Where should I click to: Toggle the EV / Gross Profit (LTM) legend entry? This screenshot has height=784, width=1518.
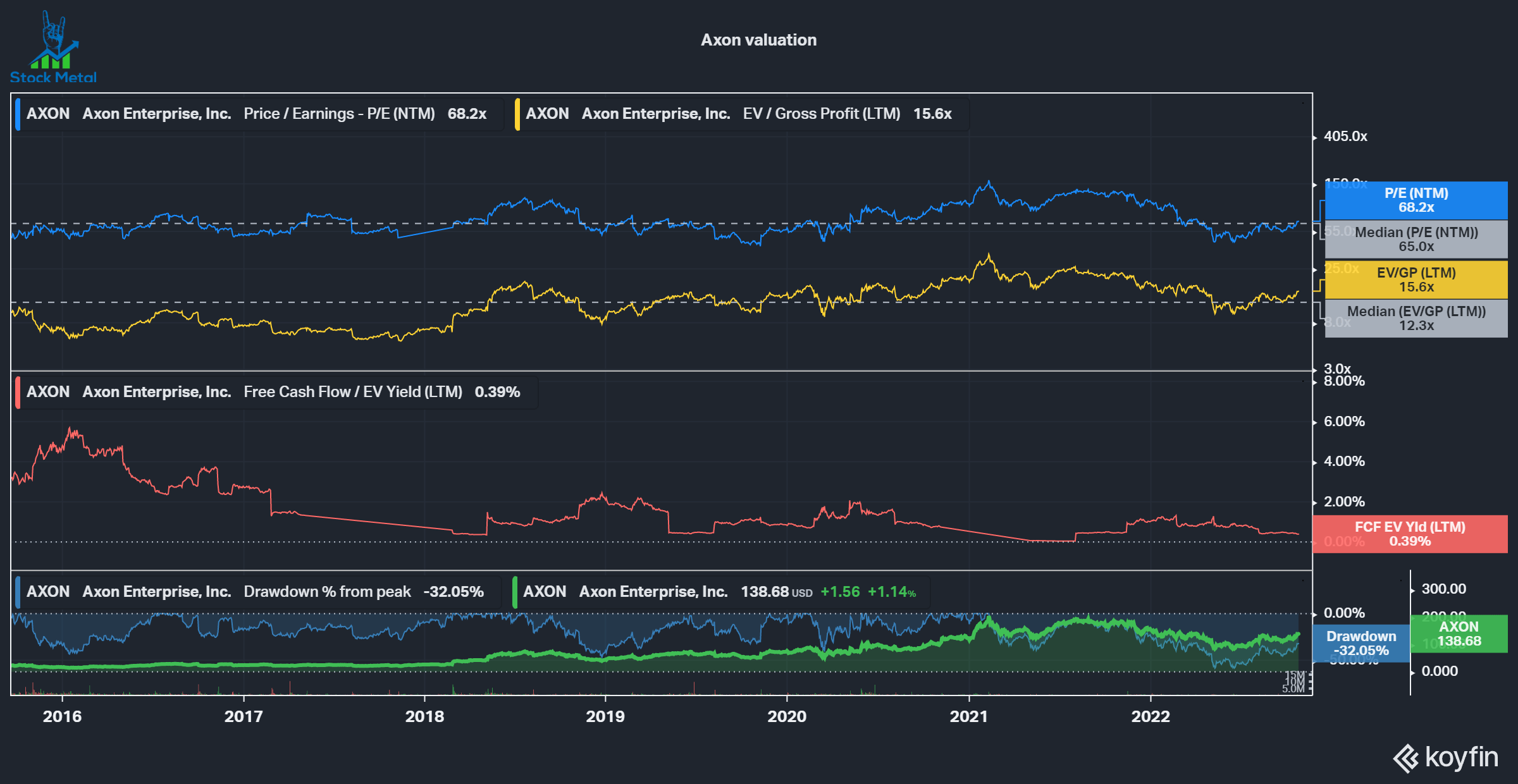740,114
